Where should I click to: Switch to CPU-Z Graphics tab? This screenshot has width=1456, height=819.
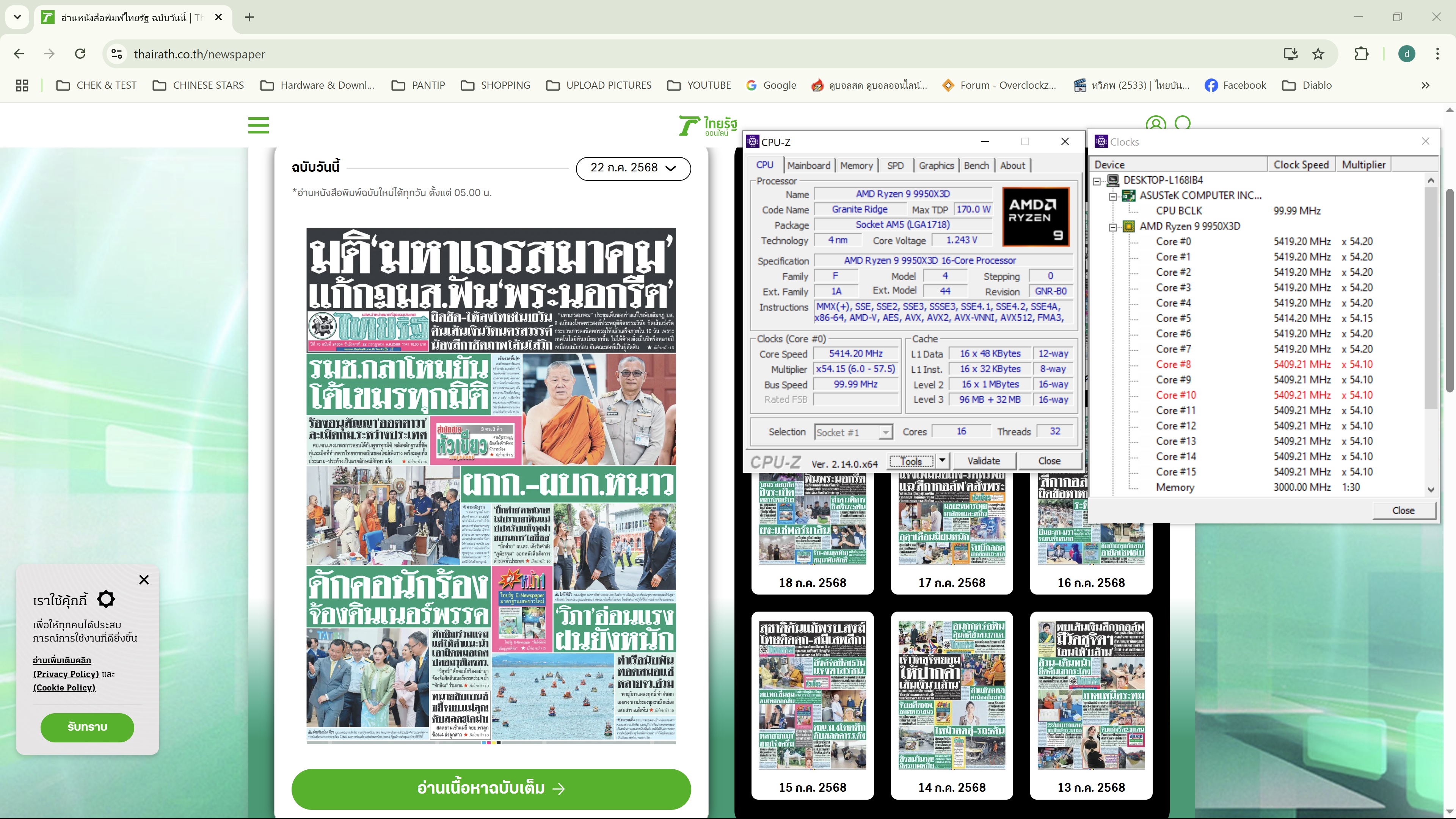pos(936,166)
